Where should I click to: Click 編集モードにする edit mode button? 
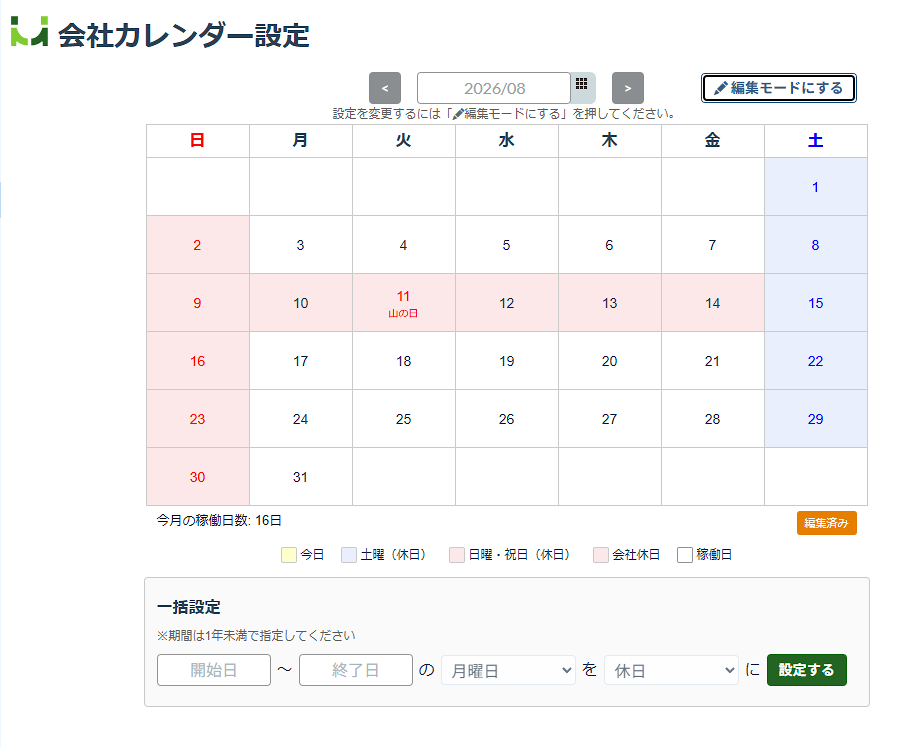pyautogui.click(x=779, y=88)
